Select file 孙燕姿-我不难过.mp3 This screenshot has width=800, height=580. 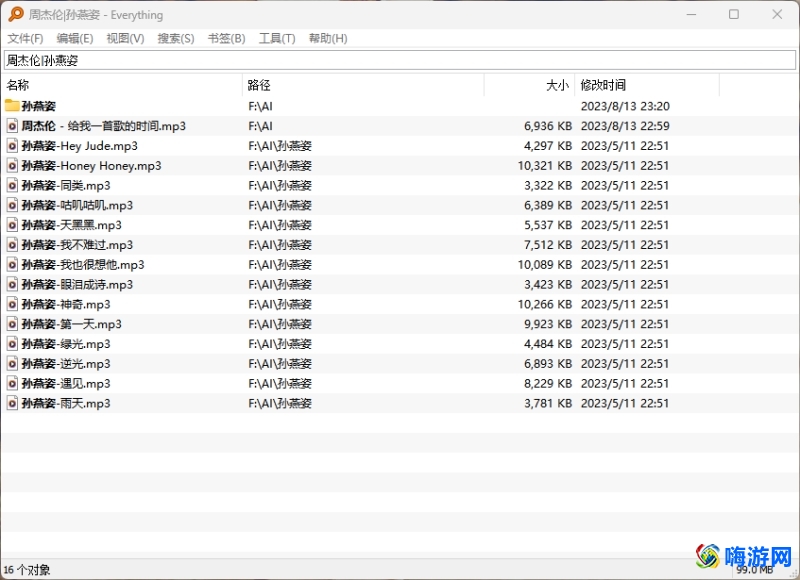click(x=77, y=245)
